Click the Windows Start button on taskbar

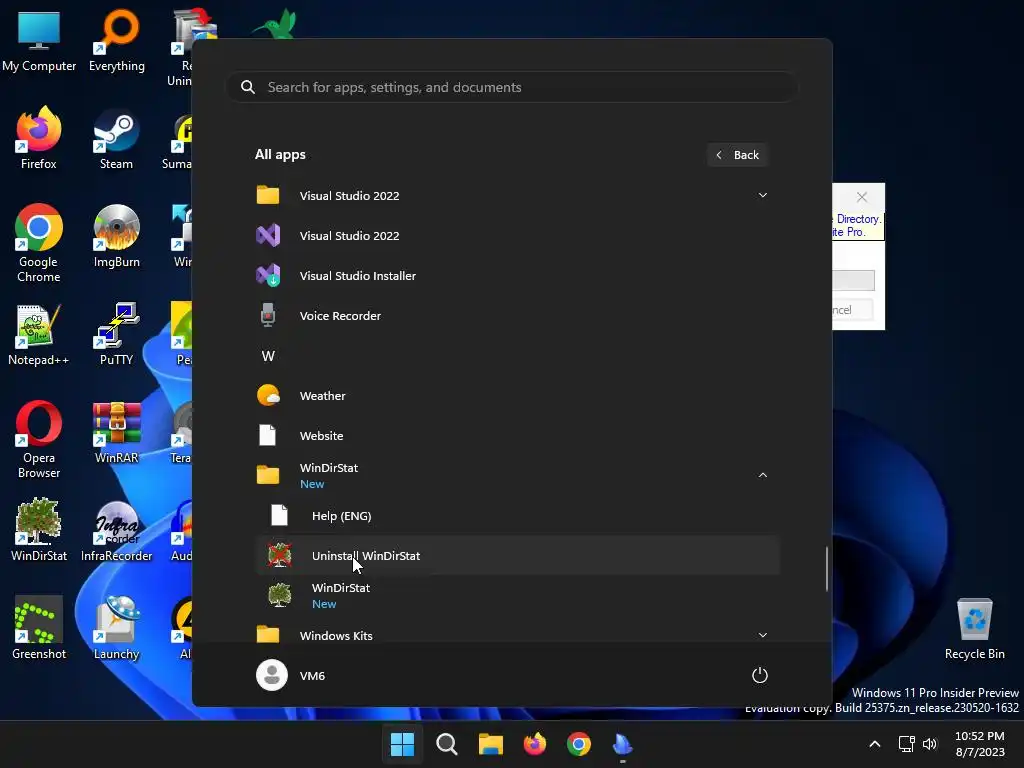click(402, 744)
